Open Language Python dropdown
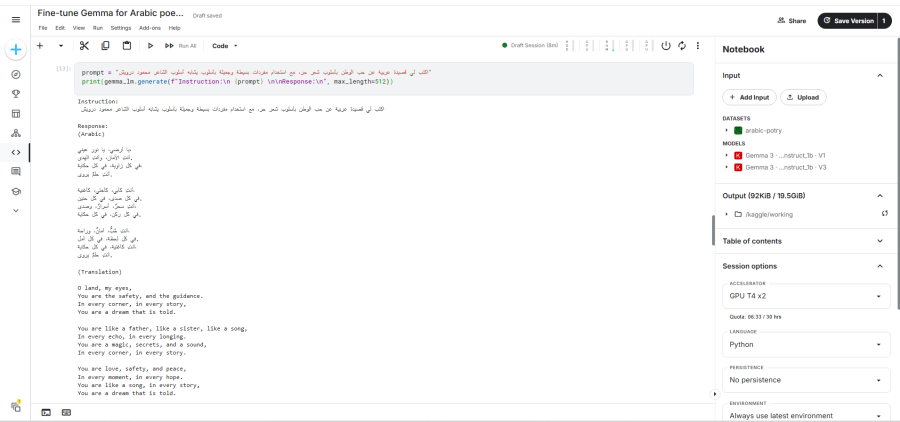Screen dimensions: 900x422 pos(806,344)
